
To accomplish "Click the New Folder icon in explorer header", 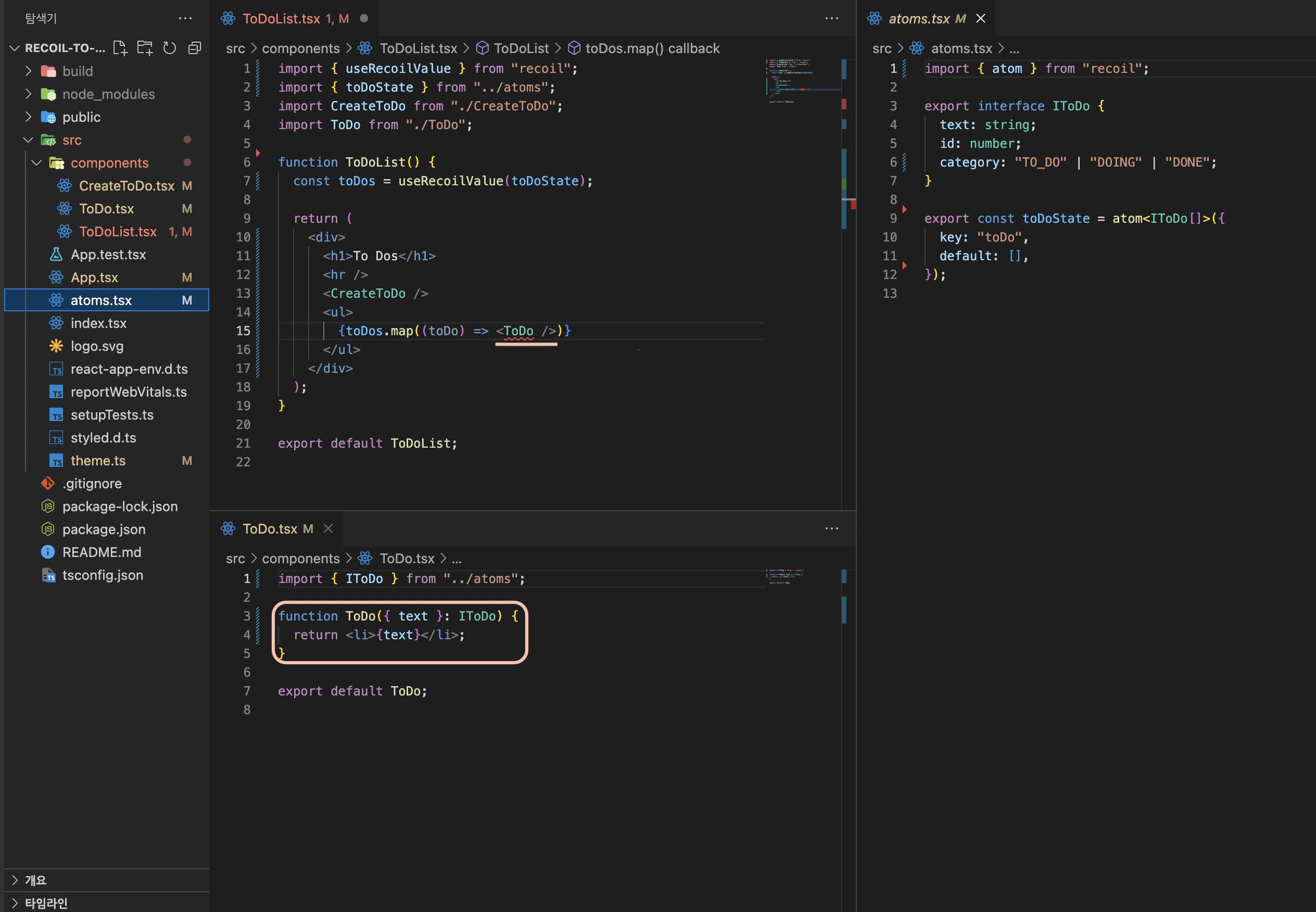I will coord(145,48).
